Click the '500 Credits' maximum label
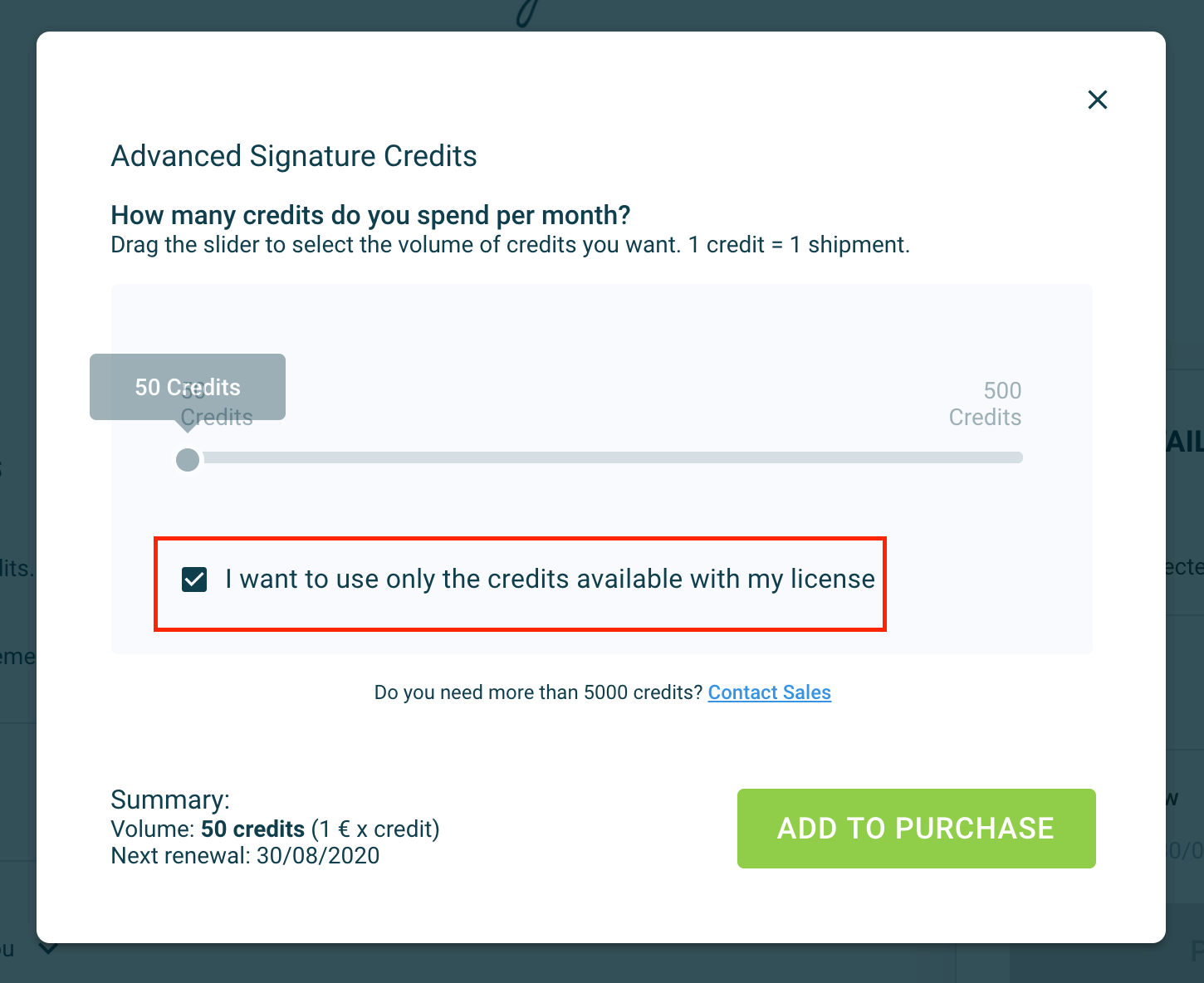Screen dimensions: 1204x983 click(986, 403)
